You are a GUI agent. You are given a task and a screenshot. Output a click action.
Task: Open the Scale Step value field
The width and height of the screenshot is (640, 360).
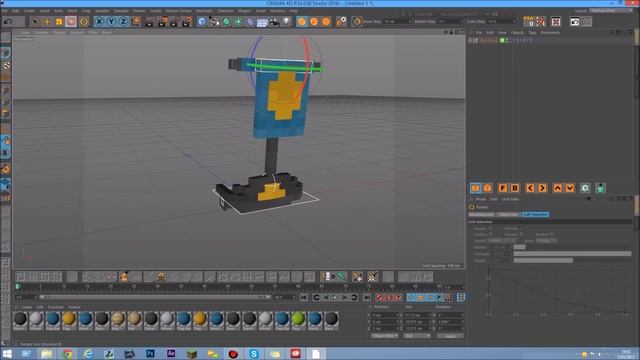(501, 22)
